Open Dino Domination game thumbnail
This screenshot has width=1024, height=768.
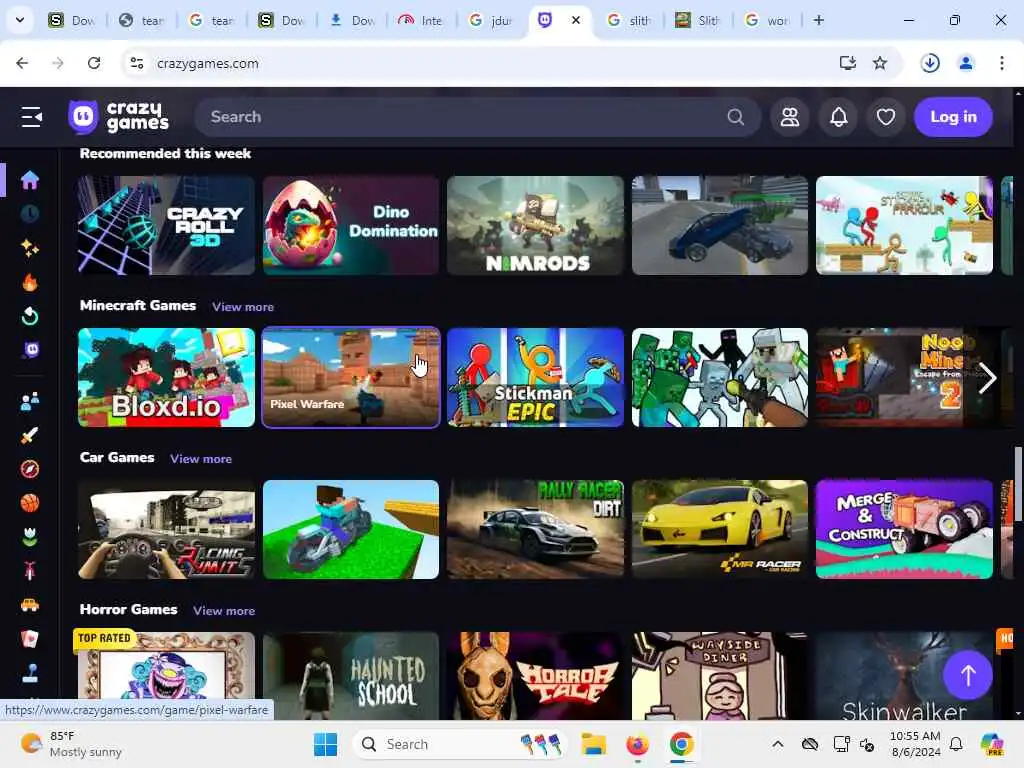(x=351, y=225)
